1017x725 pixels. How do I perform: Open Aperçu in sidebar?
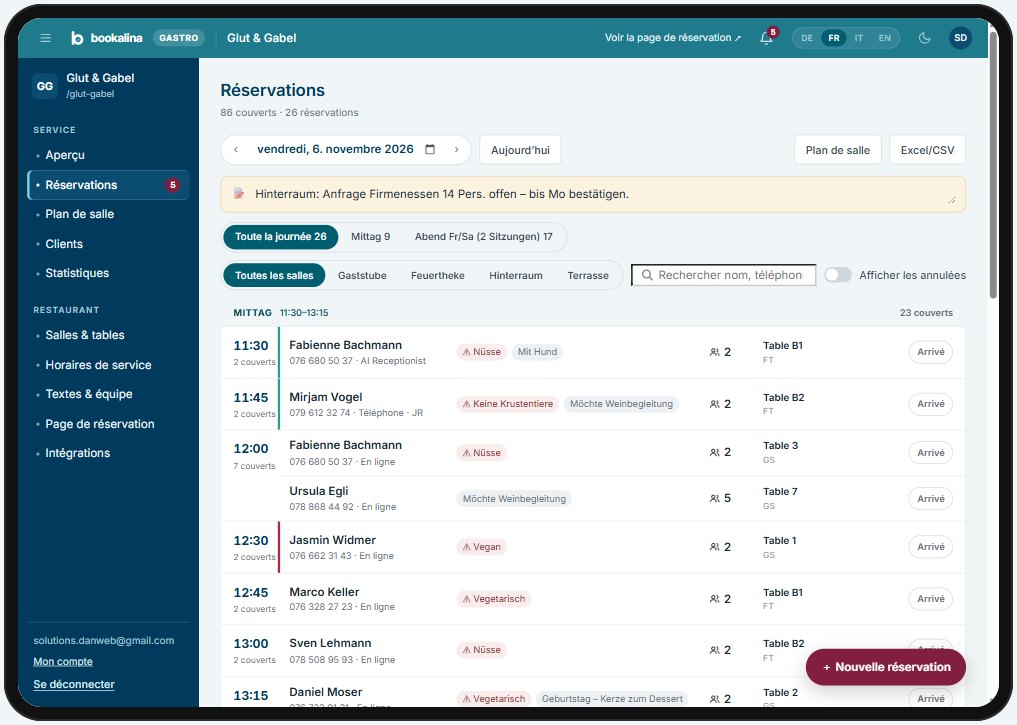[x=108, y=155]
